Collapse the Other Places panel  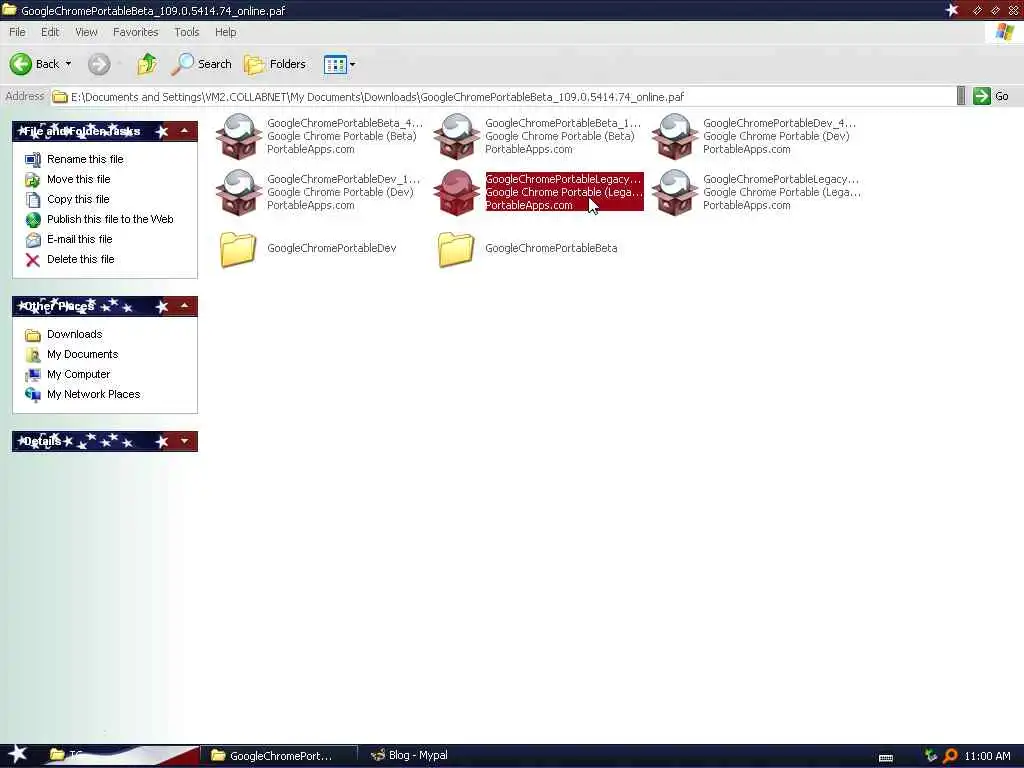[185, 306]
